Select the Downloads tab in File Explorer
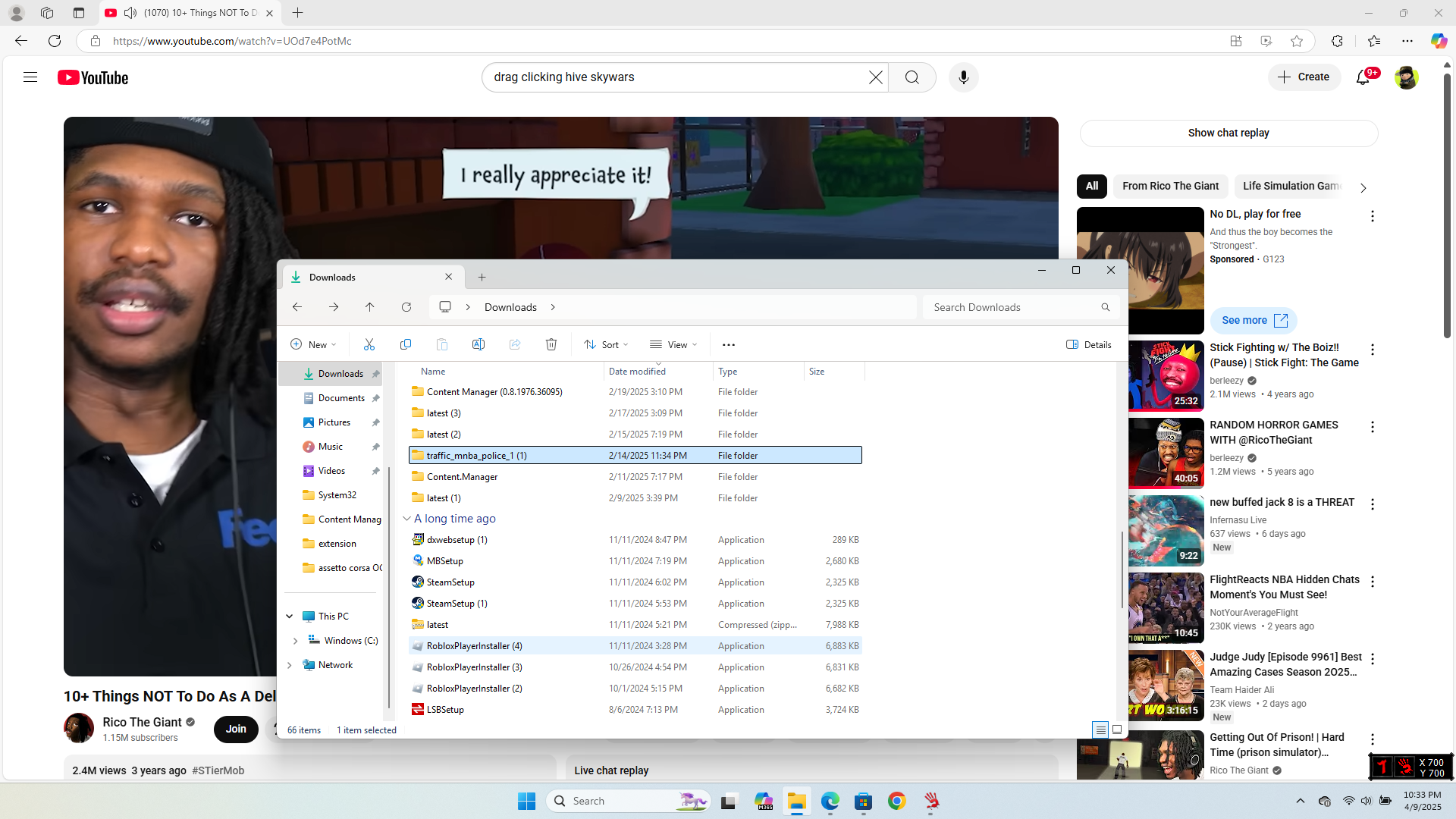 coord(372,278)
